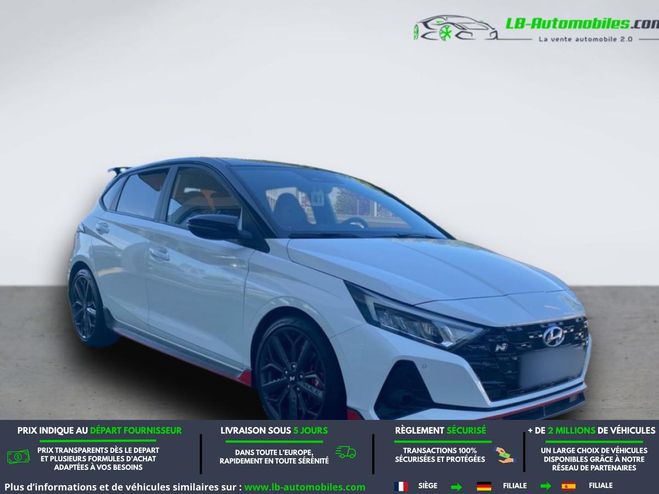Click 'LIVRAISON SOUS 5 JOURS' heading
The image size is (659, 494).
point(274,431)
